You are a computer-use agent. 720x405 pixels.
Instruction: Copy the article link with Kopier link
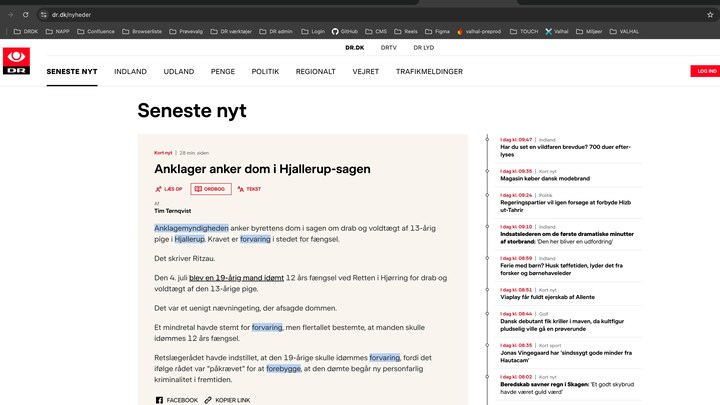(227, 400)
